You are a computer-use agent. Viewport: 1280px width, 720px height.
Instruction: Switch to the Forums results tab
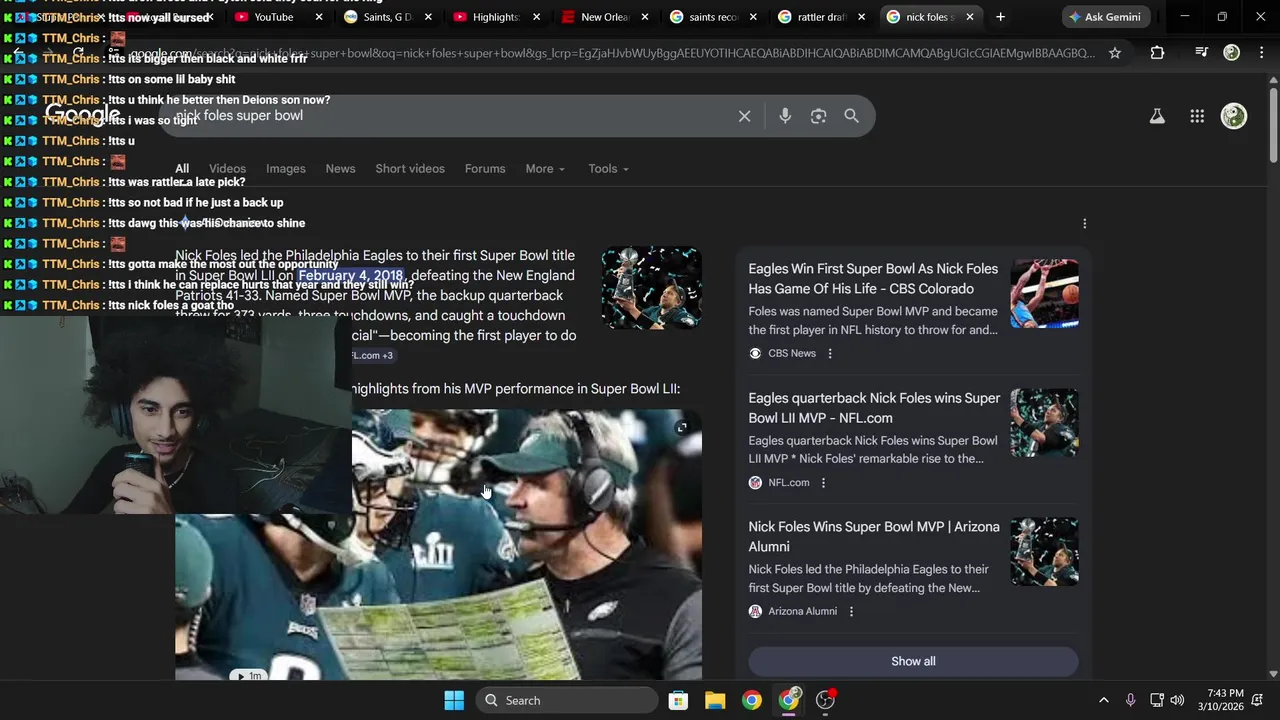[x=485, y=168]
